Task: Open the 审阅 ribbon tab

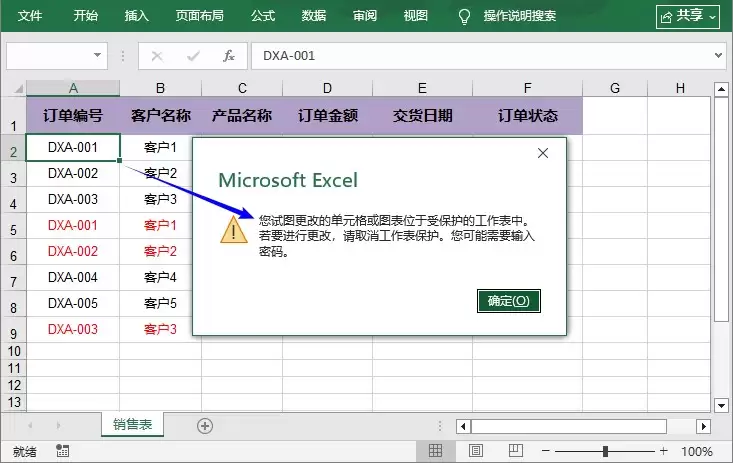Action: click(365, 16)
